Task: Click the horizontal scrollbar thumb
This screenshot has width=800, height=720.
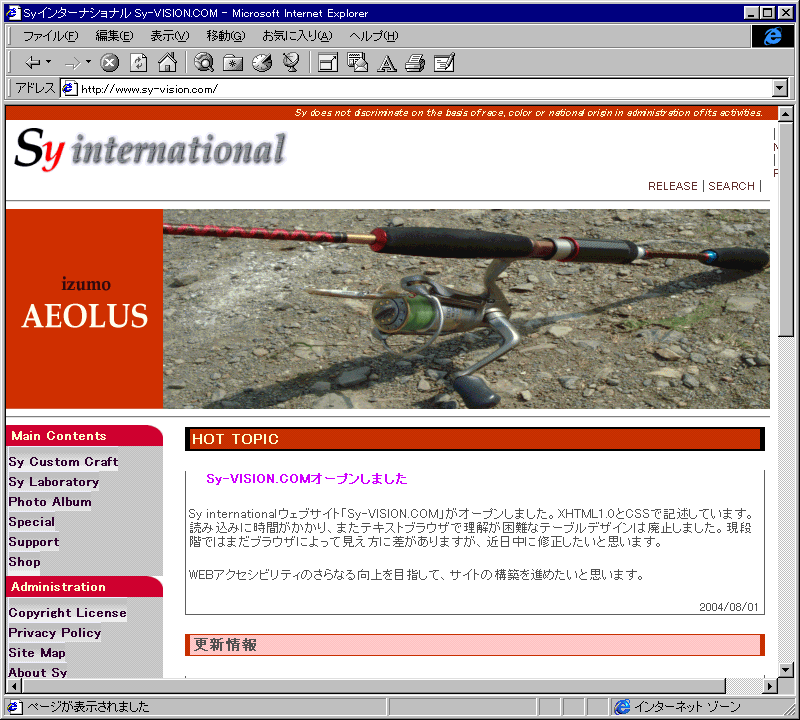Action: click(x=373, y=686)
